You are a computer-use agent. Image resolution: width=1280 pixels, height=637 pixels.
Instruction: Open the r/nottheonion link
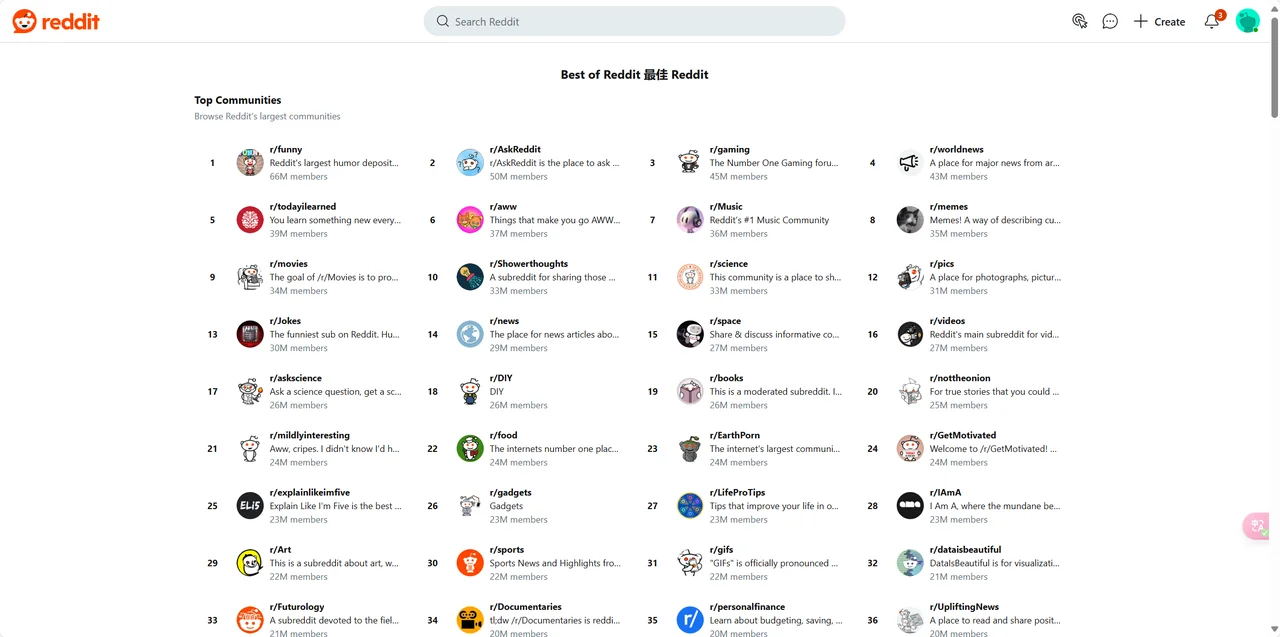click(960, 378)
